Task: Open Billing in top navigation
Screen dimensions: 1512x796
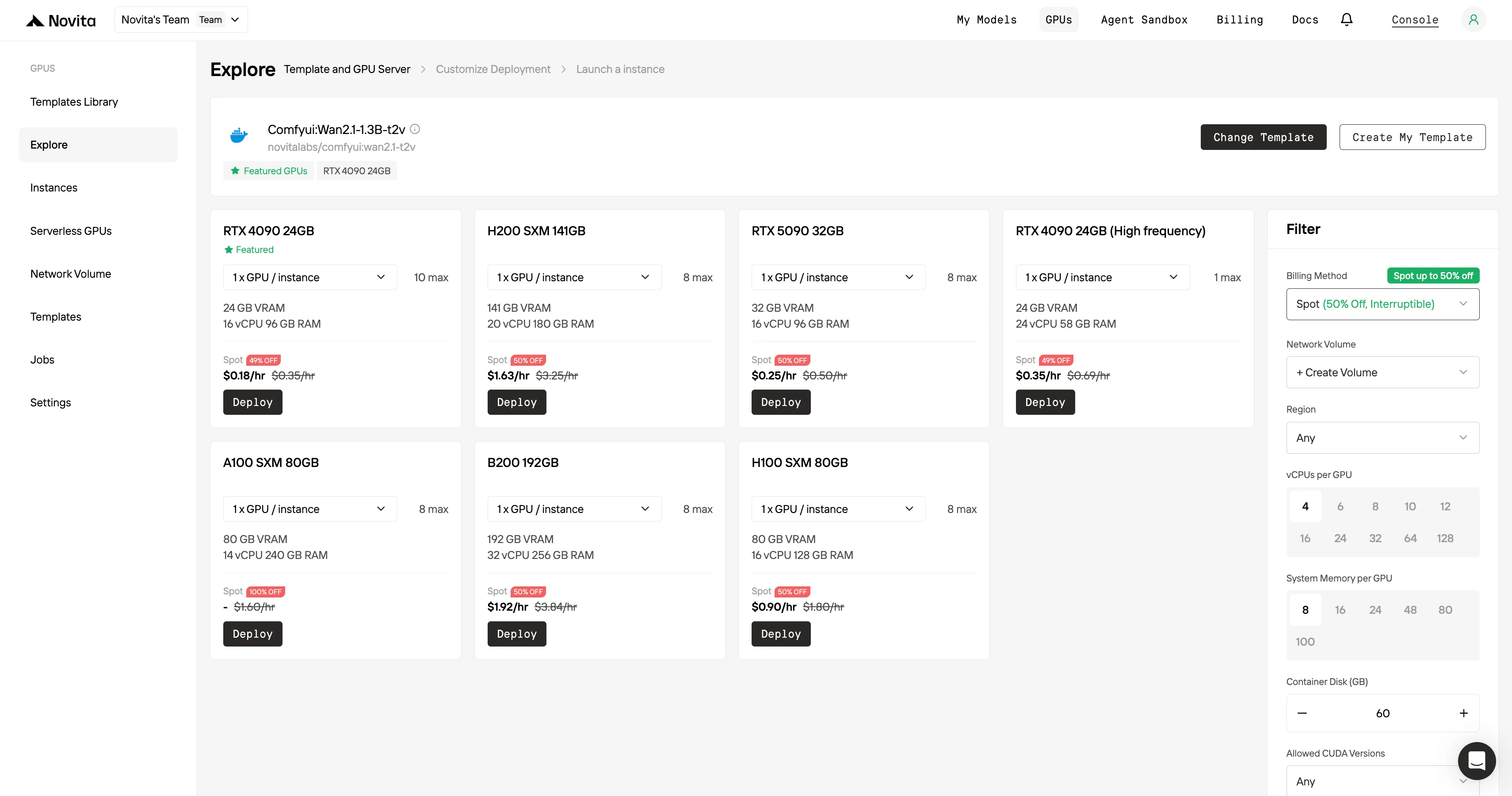Action: click(1239, 19)
